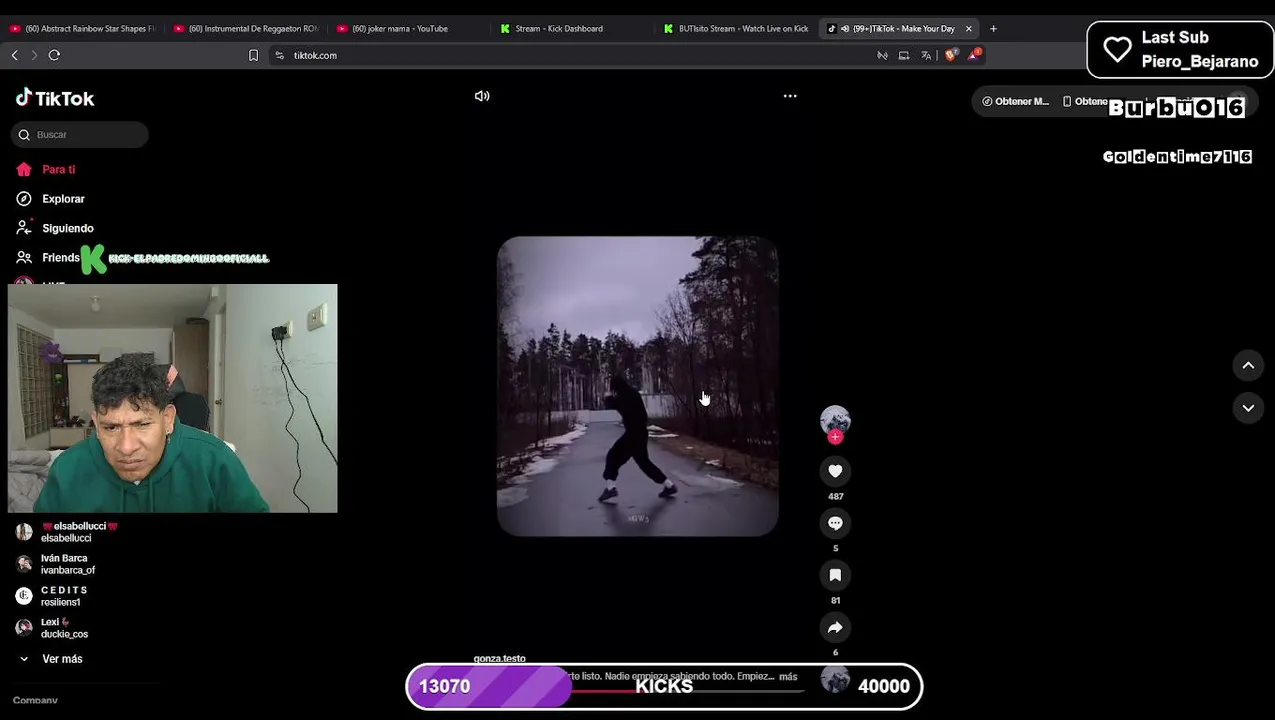
Task: Open music artist avatar near caption
Action: 835,680
